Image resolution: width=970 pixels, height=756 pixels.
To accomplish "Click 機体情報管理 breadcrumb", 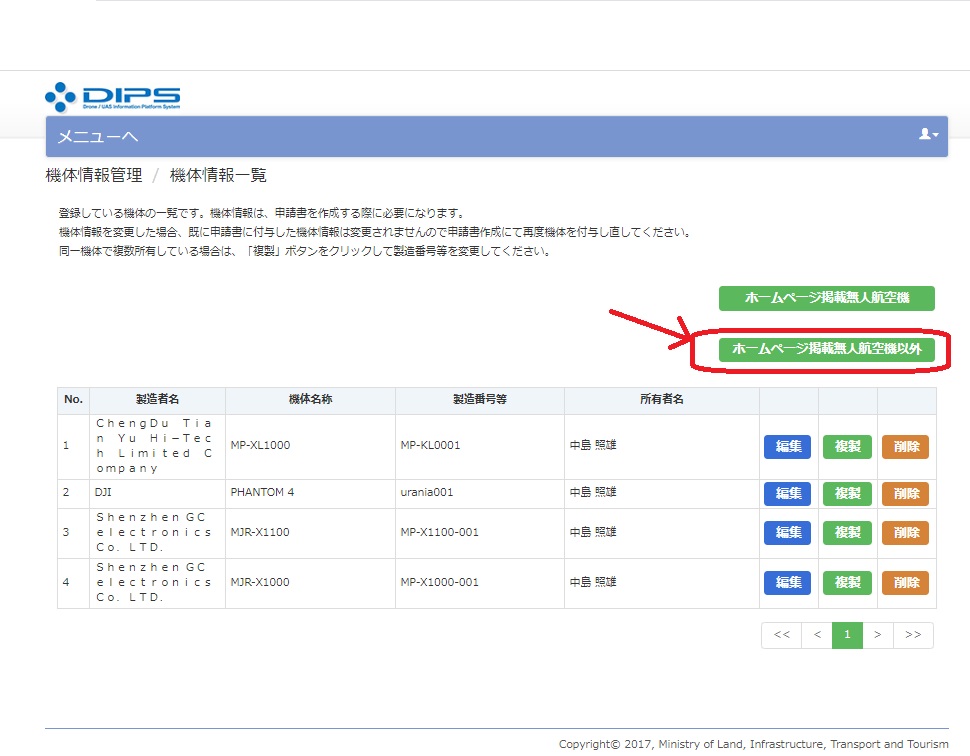I will pyautogui.click(x=94, y=176).
